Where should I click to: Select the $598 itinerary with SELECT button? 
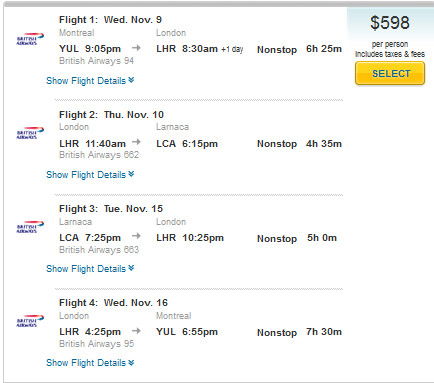pos(390,73)
